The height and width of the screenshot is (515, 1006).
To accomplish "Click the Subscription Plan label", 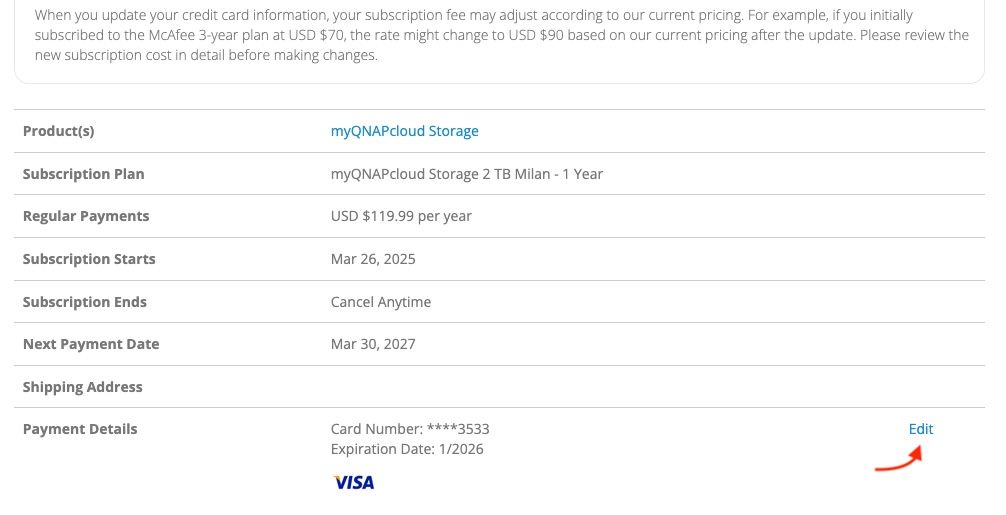I will click(x=83, y=174).
